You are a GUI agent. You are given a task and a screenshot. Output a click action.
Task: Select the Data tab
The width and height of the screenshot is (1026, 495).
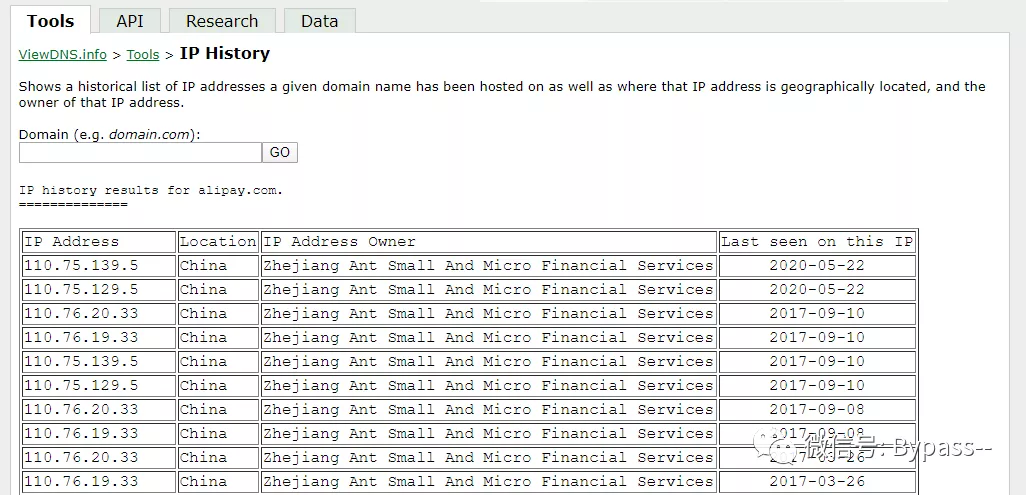[319, 21]
